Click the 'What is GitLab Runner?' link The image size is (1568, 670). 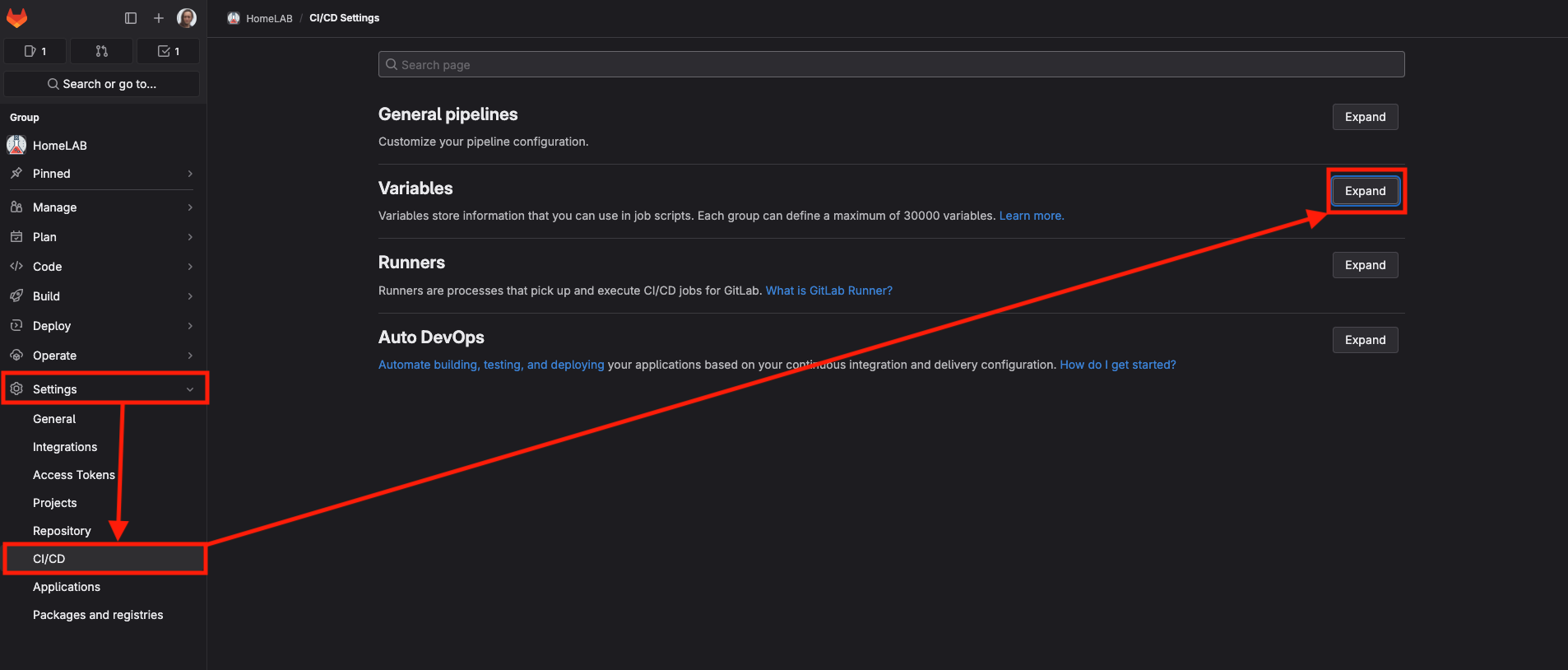[828, 291]
